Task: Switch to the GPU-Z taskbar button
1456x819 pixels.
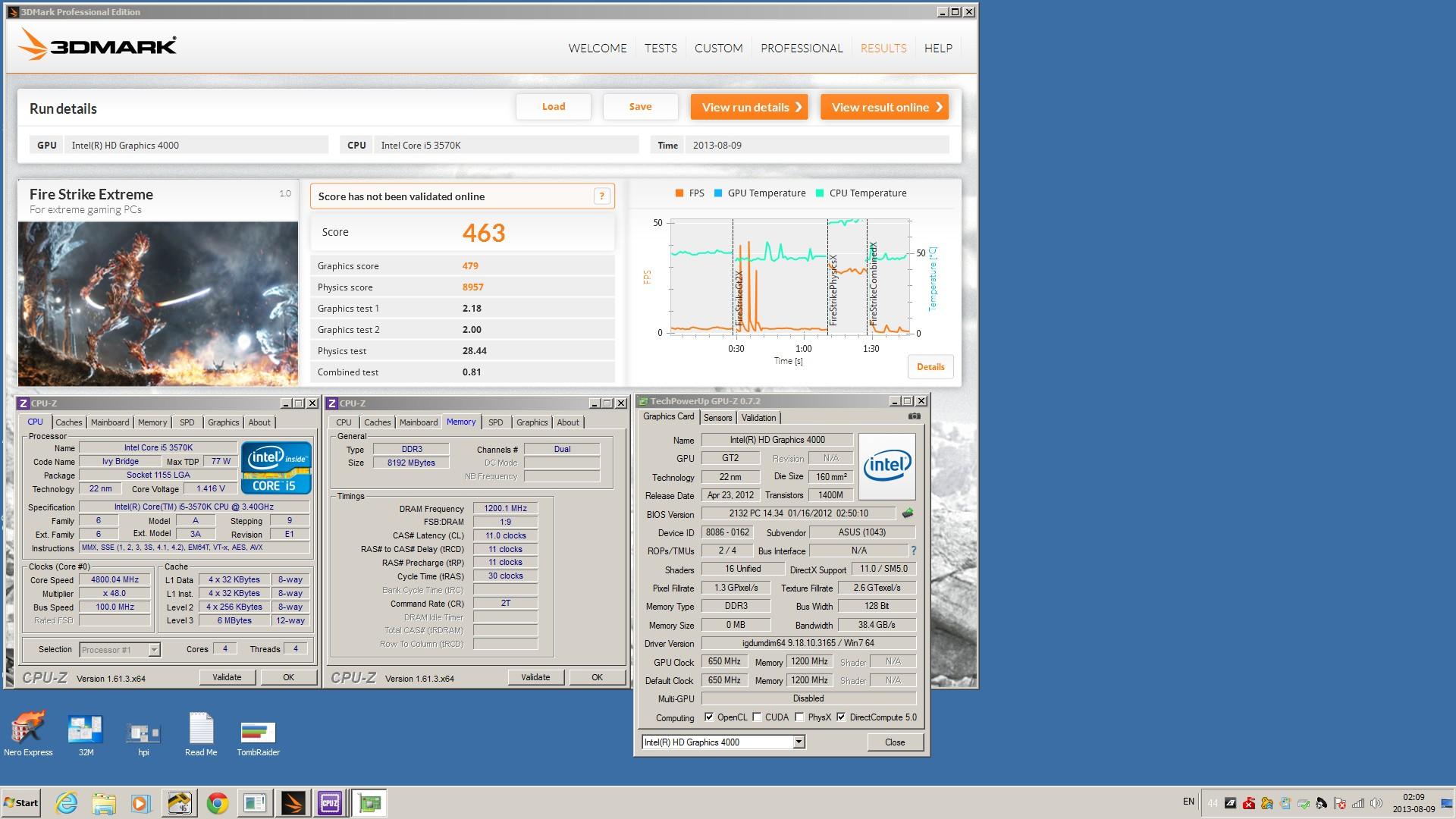Action: (x=369, y=803)
